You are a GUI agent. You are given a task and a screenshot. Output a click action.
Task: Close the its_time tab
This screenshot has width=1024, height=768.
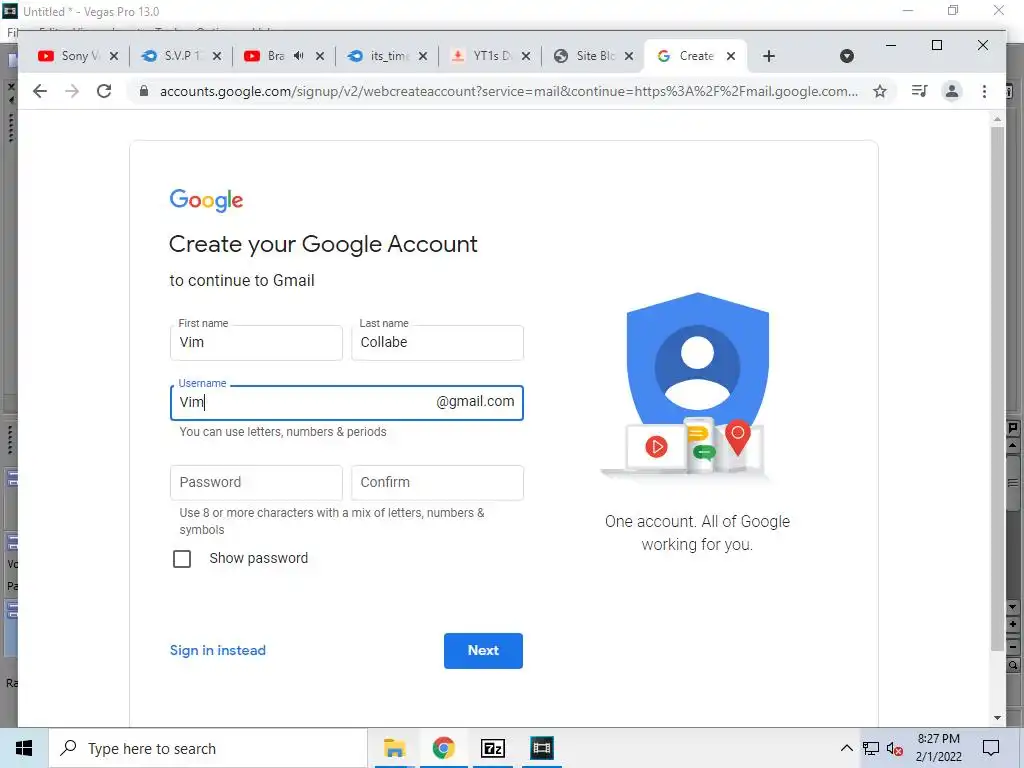[423, 56]
